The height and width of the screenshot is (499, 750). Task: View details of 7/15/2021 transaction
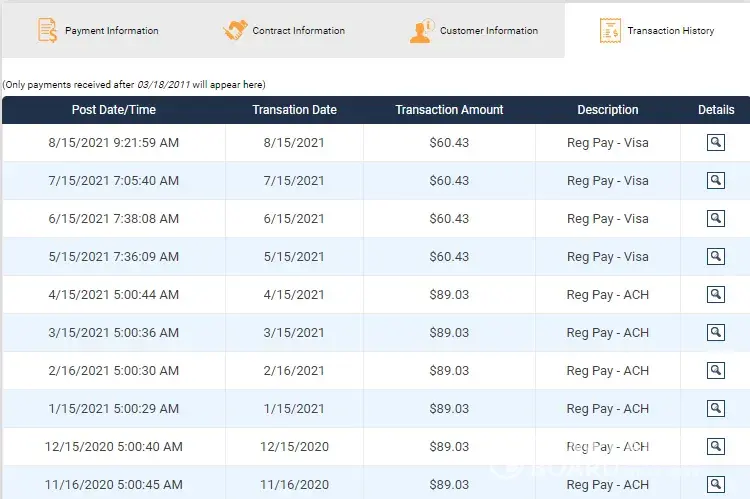pos(715,181)
